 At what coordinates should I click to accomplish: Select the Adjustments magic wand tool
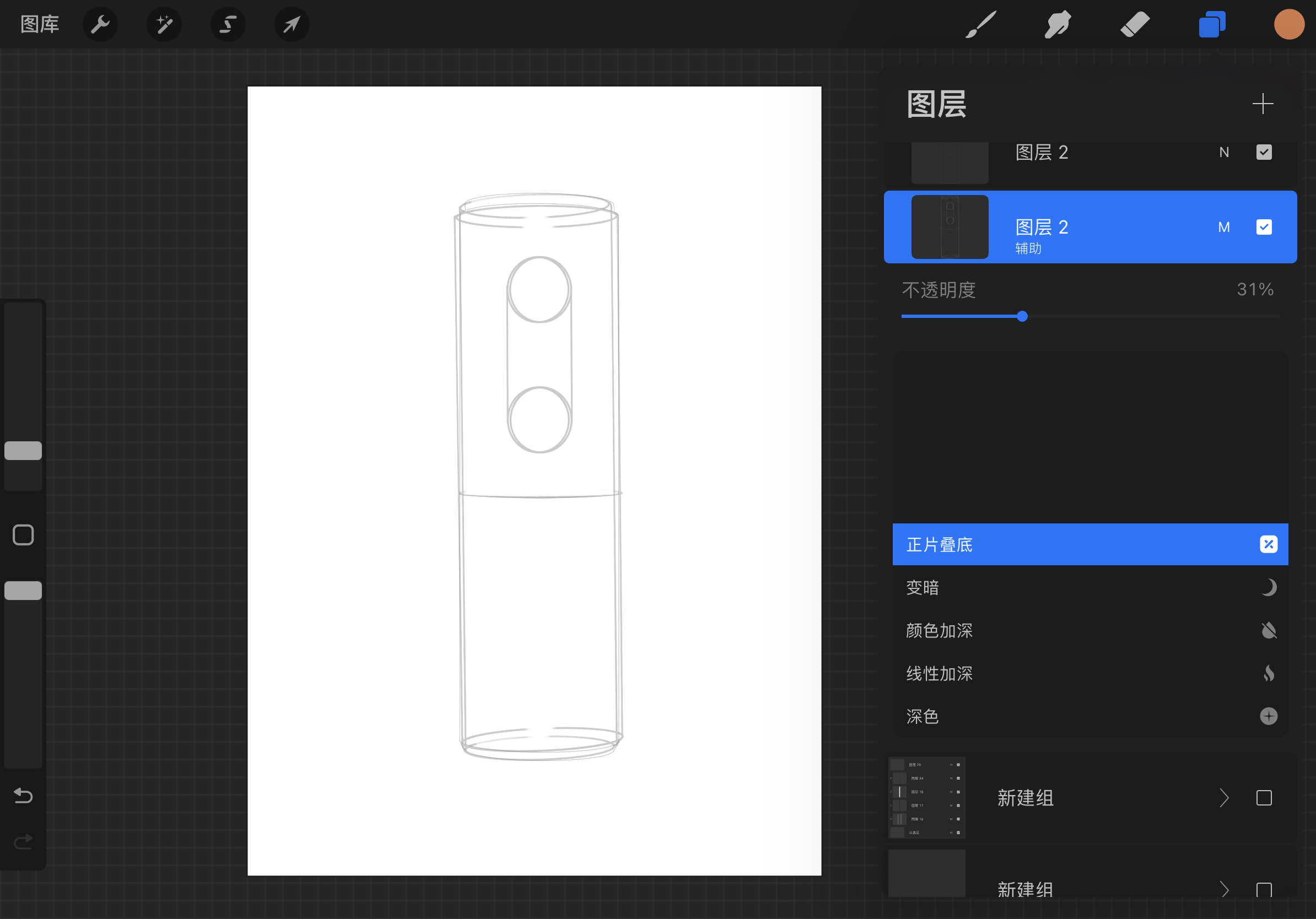(164, 24)
